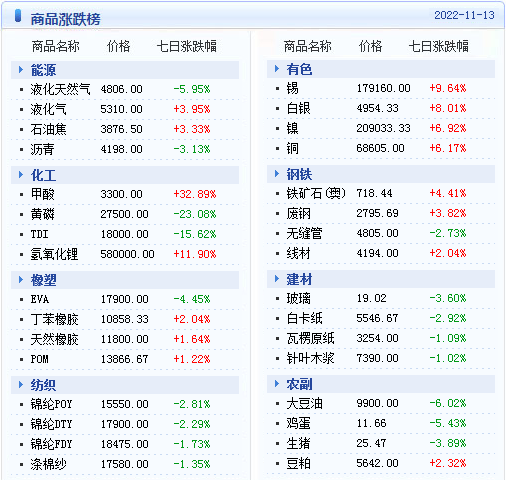
Task: Expand the 建材 category arrow
Action: tap(277, 279)
